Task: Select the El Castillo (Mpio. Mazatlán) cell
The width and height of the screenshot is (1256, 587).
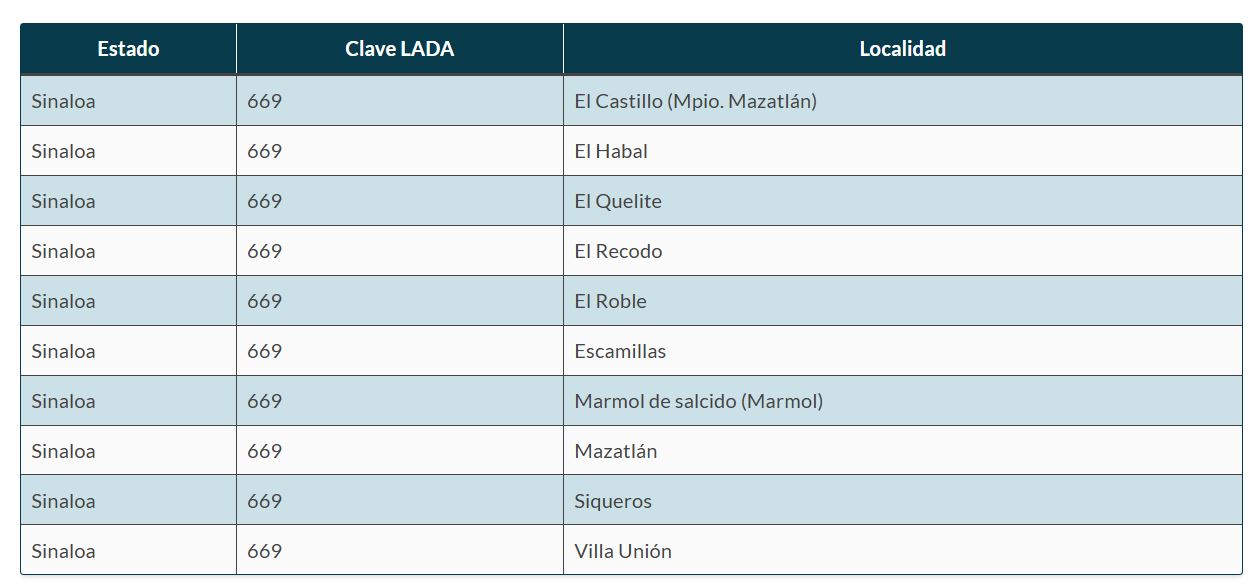Action: pos(695,101)
